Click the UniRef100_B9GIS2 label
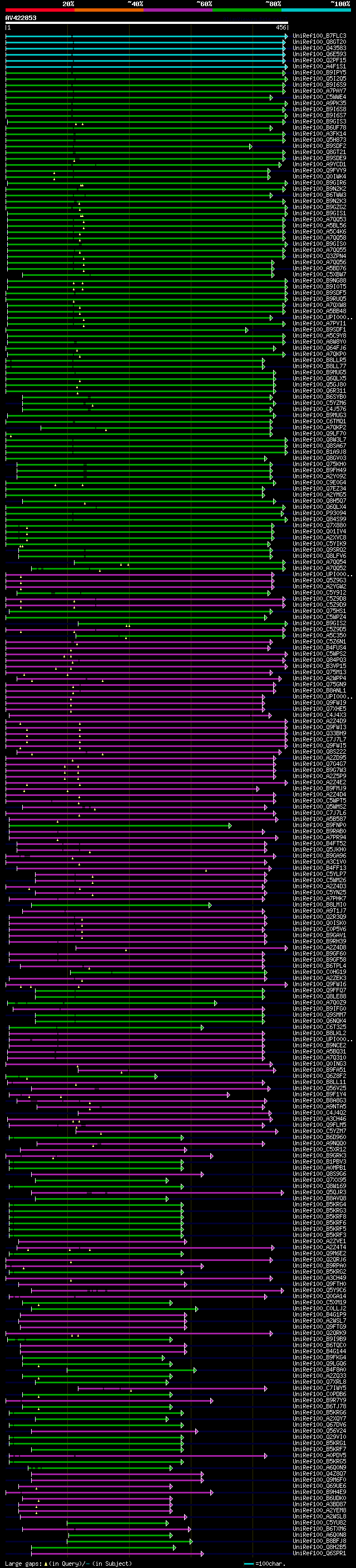Screen dimensions: 356x1568 (x=319, y=624)
